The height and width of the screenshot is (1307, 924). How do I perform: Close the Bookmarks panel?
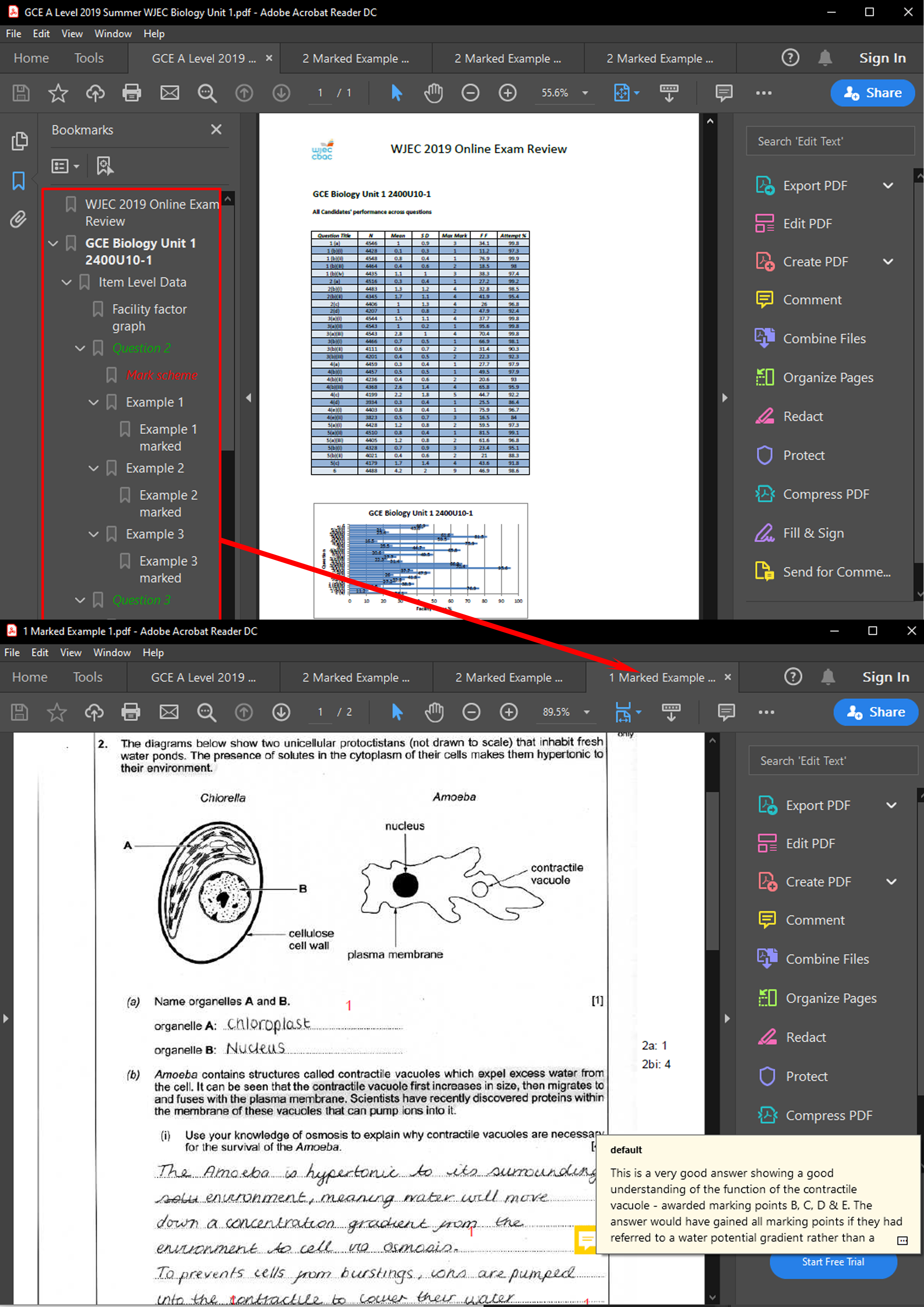tap(216, 130)
